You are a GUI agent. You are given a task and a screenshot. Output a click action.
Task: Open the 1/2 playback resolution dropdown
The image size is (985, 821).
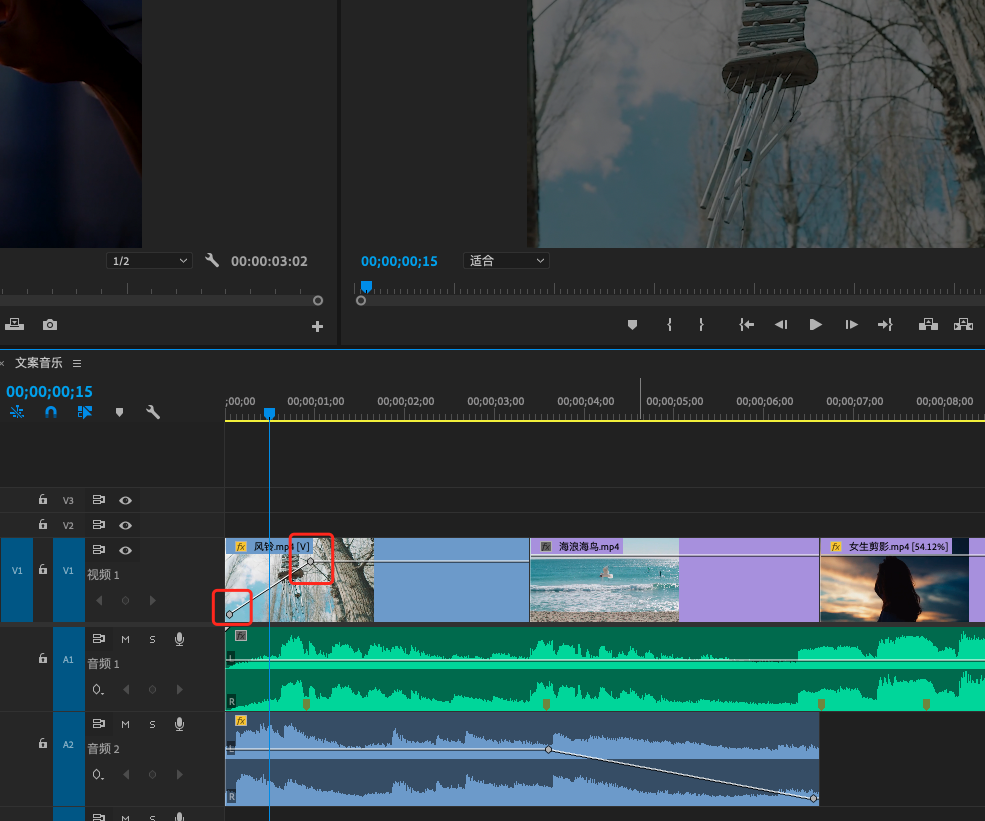[x=149, y=261]
